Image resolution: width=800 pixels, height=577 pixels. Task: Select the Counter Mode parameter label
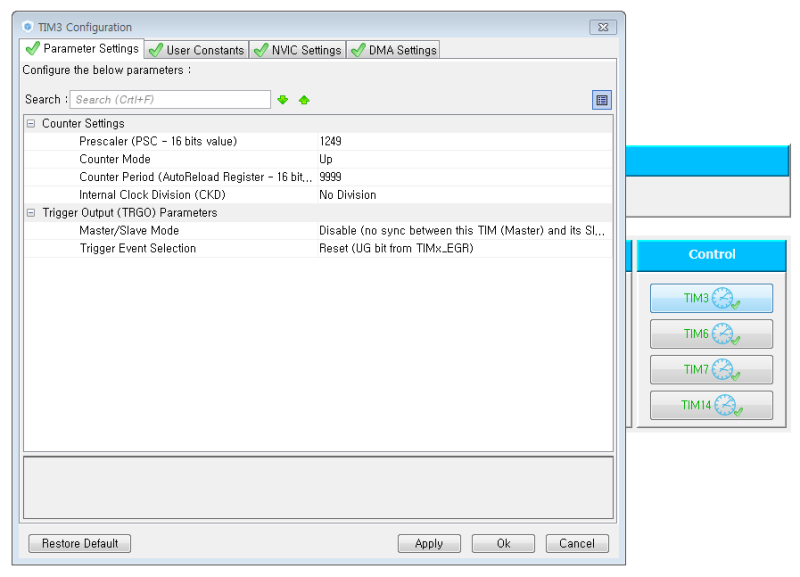click(x=115, y=159)
